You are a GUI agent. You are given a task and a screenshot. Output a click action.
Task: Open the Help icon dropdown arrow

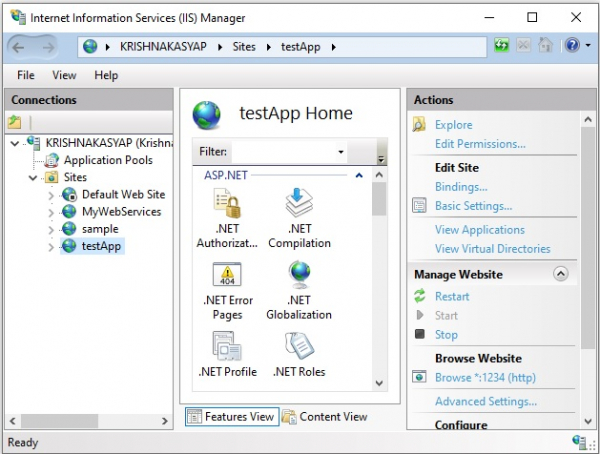pos(588,46)
